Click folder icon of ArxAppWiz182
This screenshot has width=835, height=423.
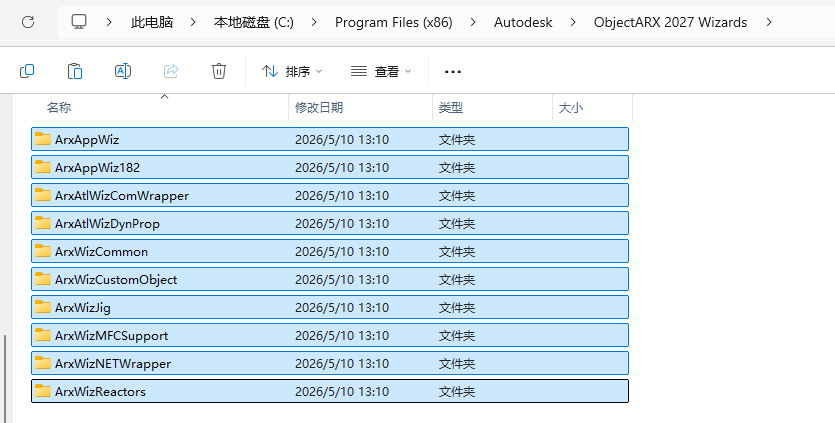pyautogui.click(x=43, y=167)
